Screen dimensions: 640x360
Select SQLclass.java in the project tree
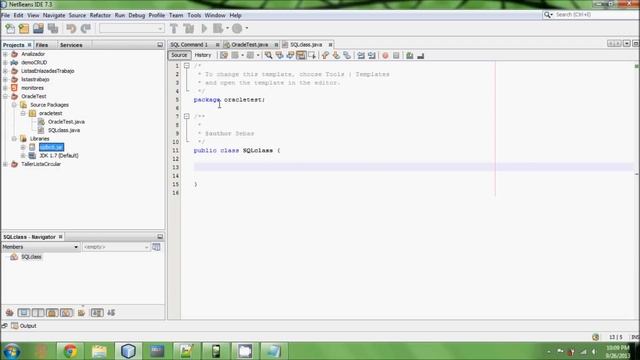click(x=64, y=130)
